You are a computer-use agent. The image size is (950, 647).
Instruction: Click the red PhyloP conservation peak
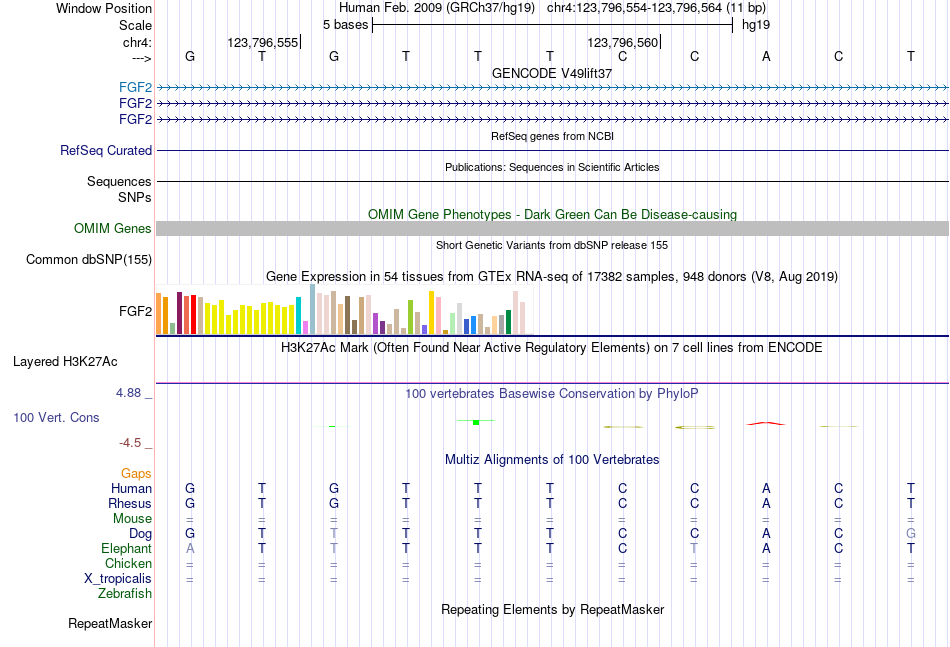click(766, 423)
